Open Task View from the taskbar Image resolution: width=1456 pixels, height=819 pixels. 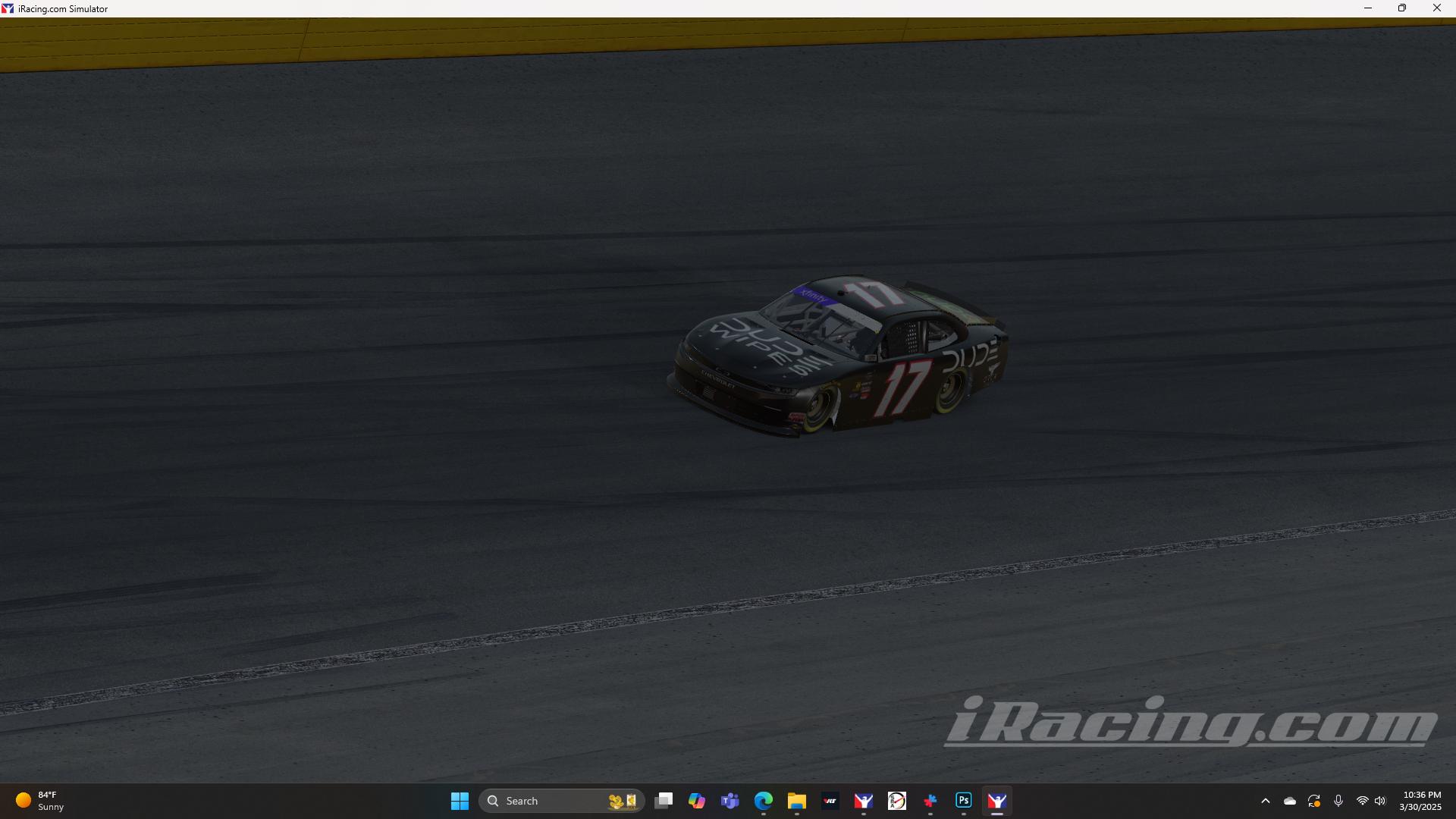point(664,801)
